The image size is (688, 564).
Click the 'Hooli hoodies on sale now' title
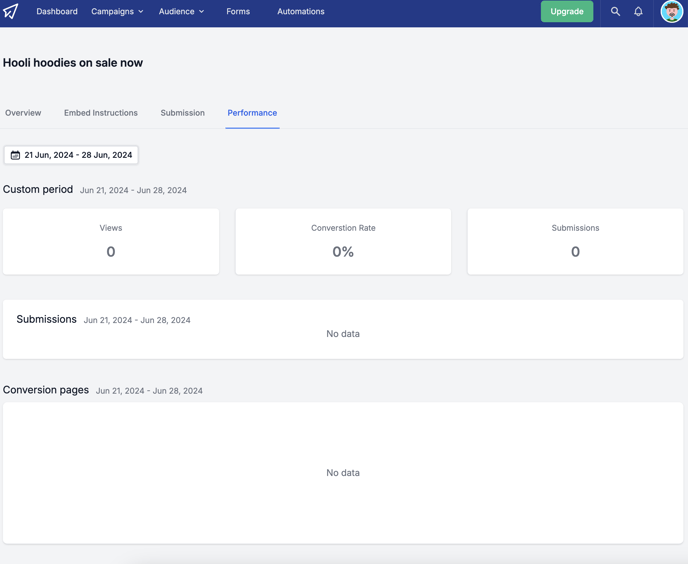(73, 63)
